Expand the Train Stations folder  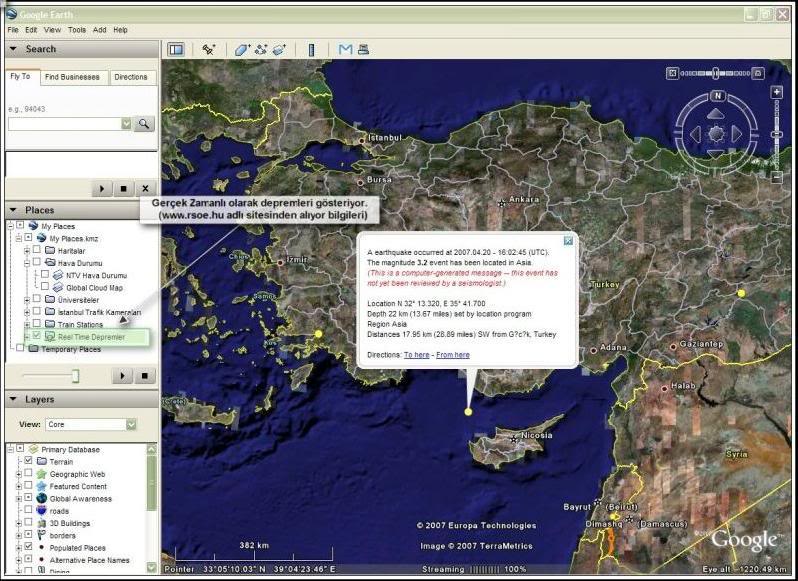pyautogui.click(x=27, y=325)
